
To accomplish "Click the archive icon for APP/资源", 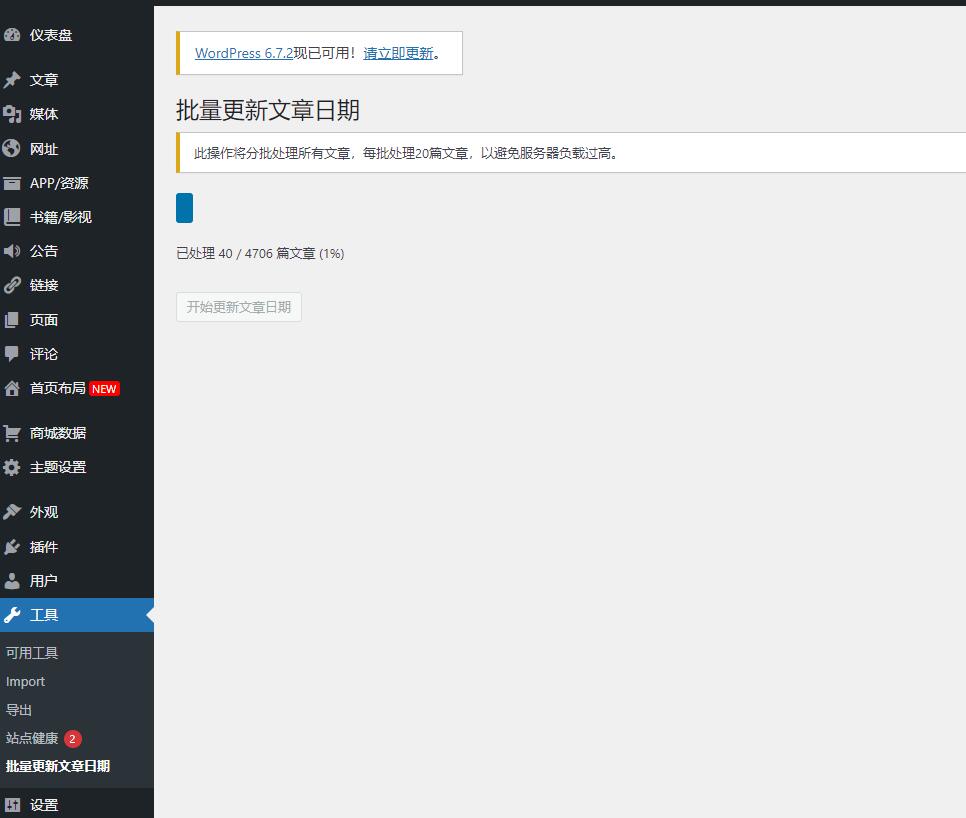I will pos(12,183).
